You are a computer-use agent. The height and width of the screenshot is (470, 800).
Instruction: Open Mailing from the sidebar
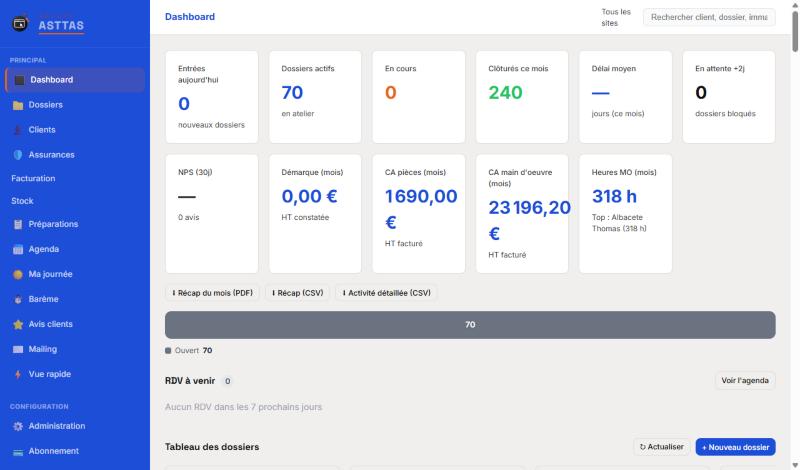pyautogui.click(x=74, y=350)
